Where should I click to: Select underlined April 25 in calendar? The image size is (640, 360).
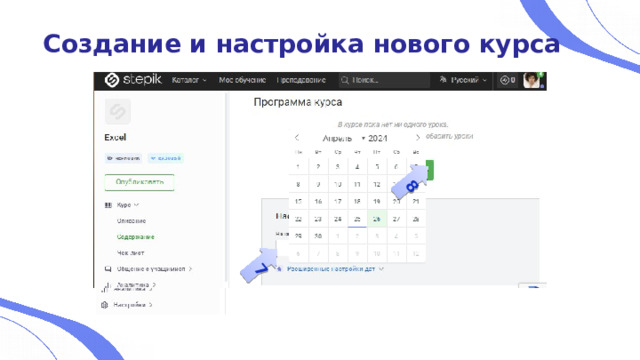(357, 219)
